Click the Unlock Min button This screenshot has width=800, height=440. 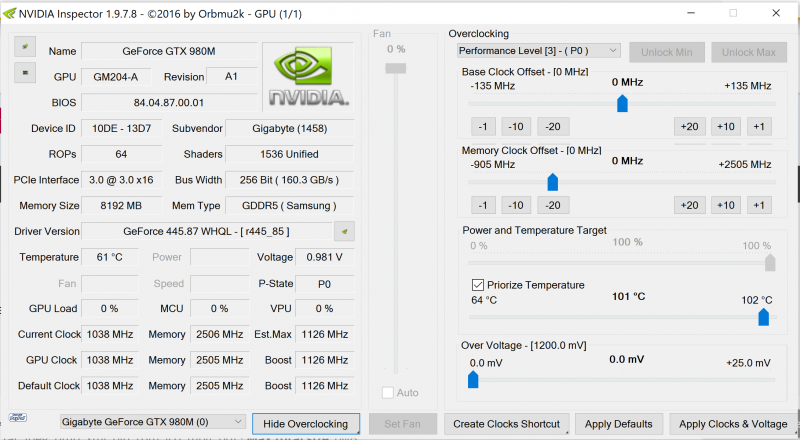pos(667,52)
